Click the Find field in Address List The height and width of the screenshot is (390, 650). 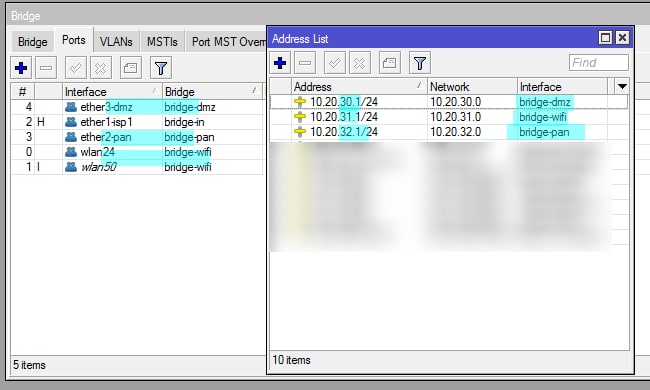coord(599,63)
